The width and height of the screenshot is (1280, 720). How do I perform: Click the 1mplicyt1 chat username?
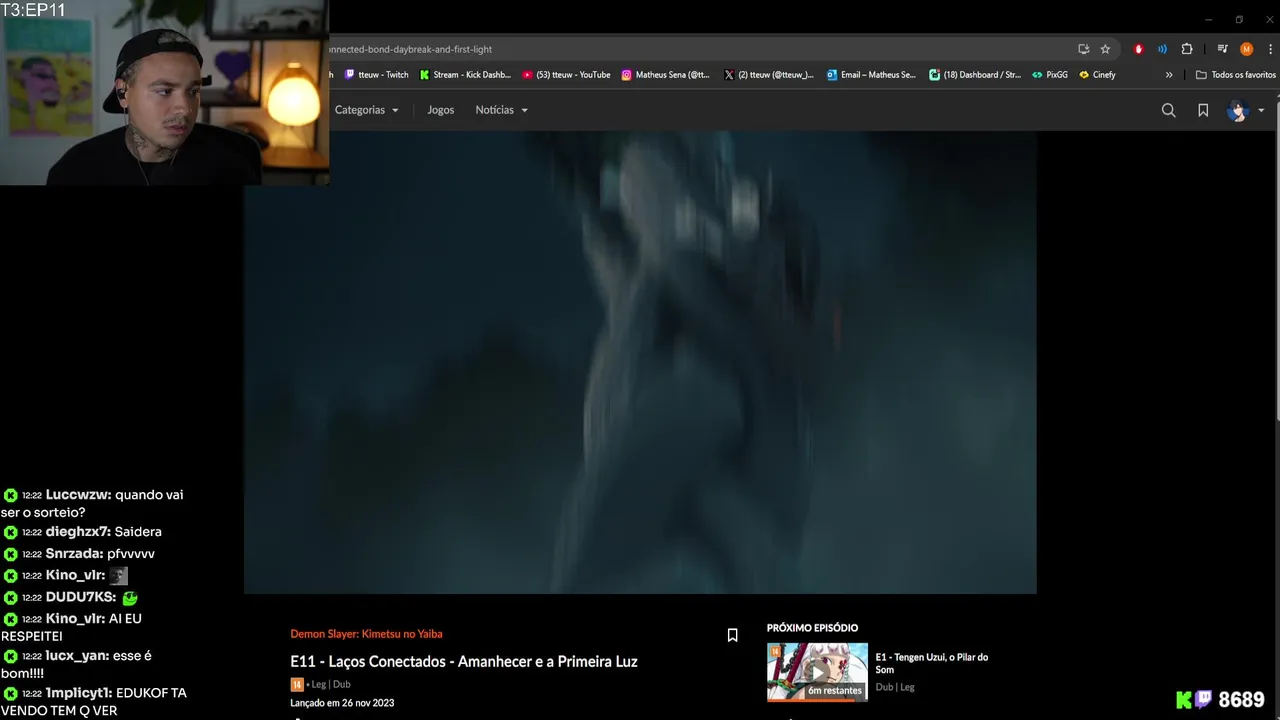coord(79,693)
